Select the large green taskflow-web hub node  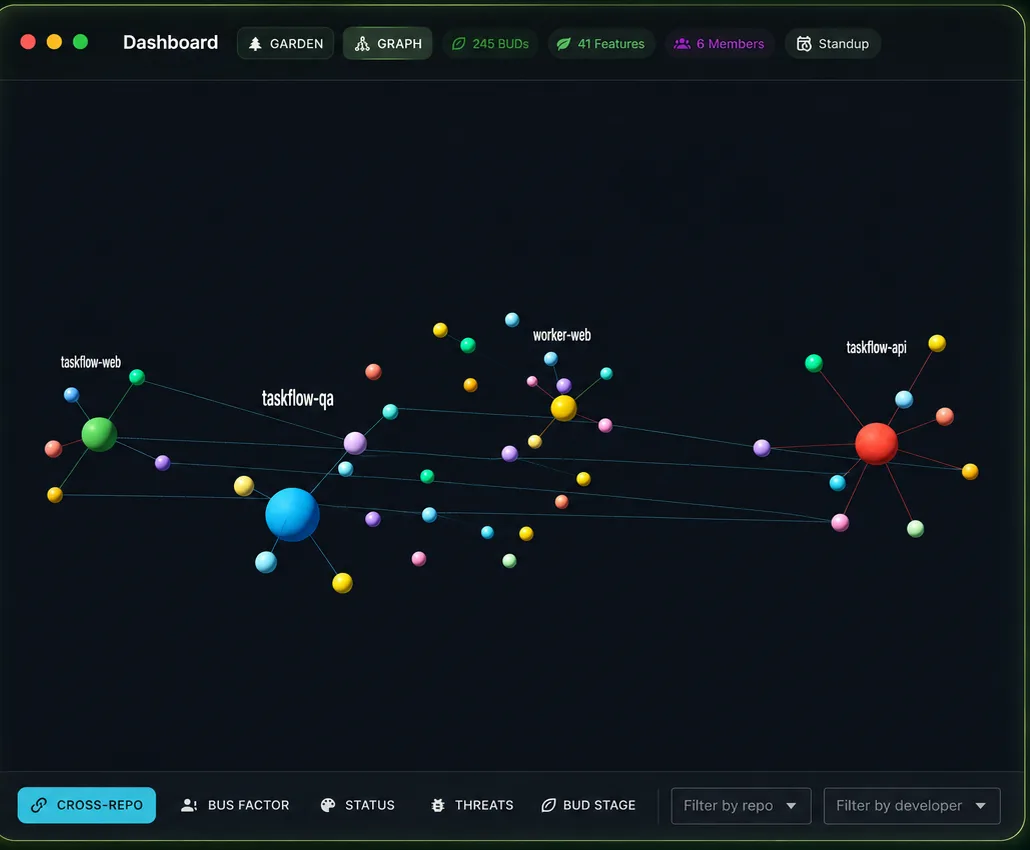pos(99,434)
